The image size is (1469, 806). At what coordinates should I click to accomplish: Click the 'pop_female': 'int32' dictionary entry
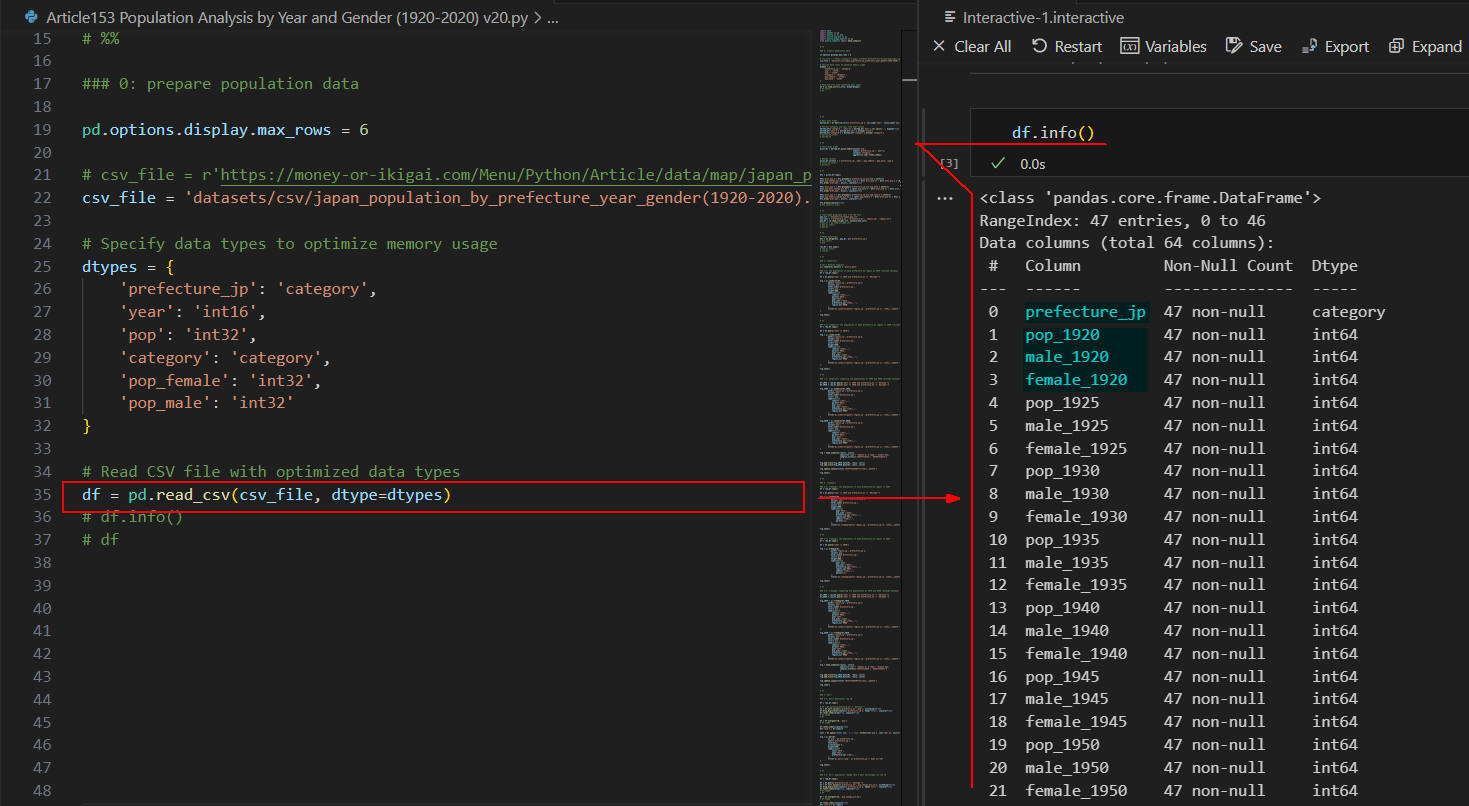(220, 380)
